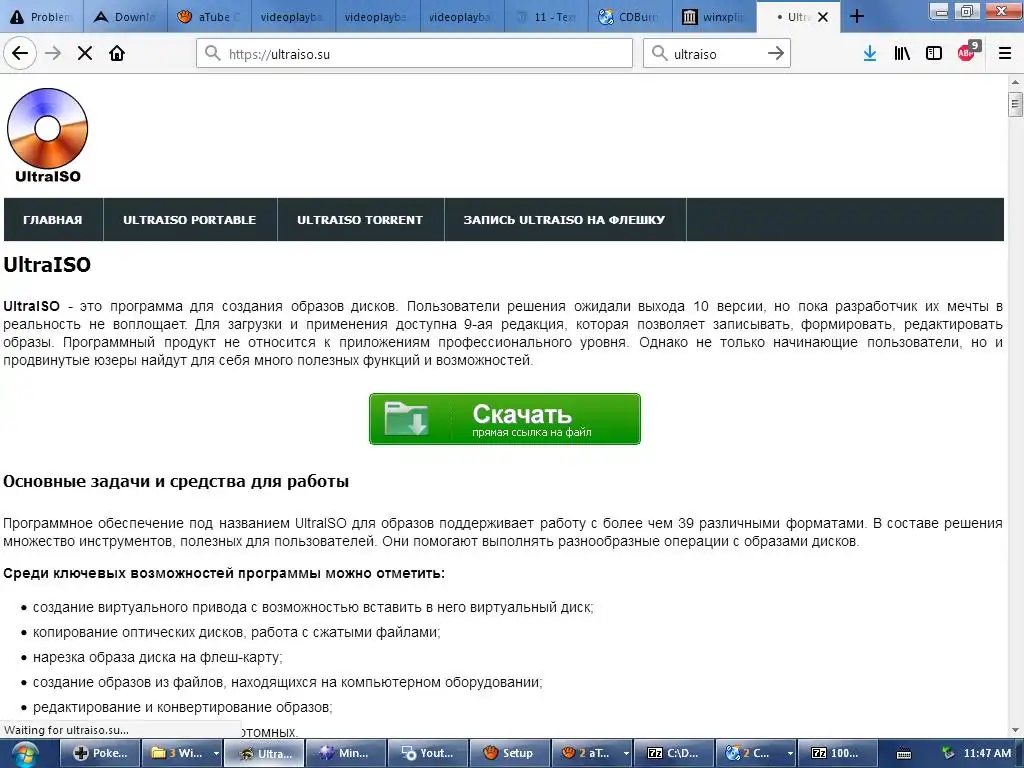This screenshot has width=1024, height=768.
Task: Click heading Основные задачи и средства для работы
Action: coord(176,482)
